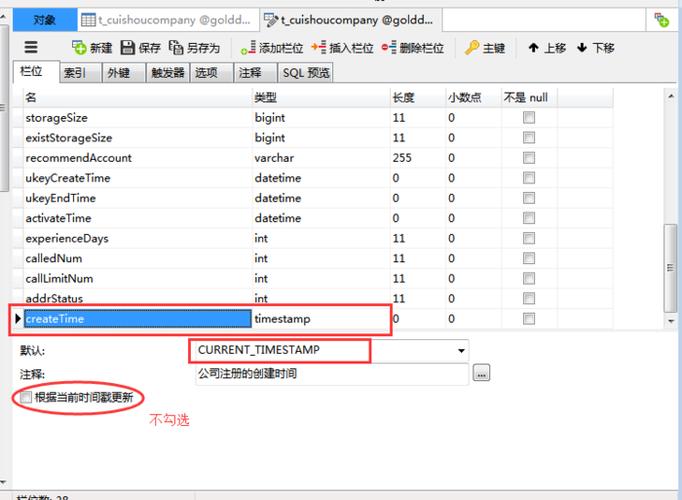This screenshot has width=682, height=500.
Task: Click the 注释 comment input field
Action: (332, 374)
